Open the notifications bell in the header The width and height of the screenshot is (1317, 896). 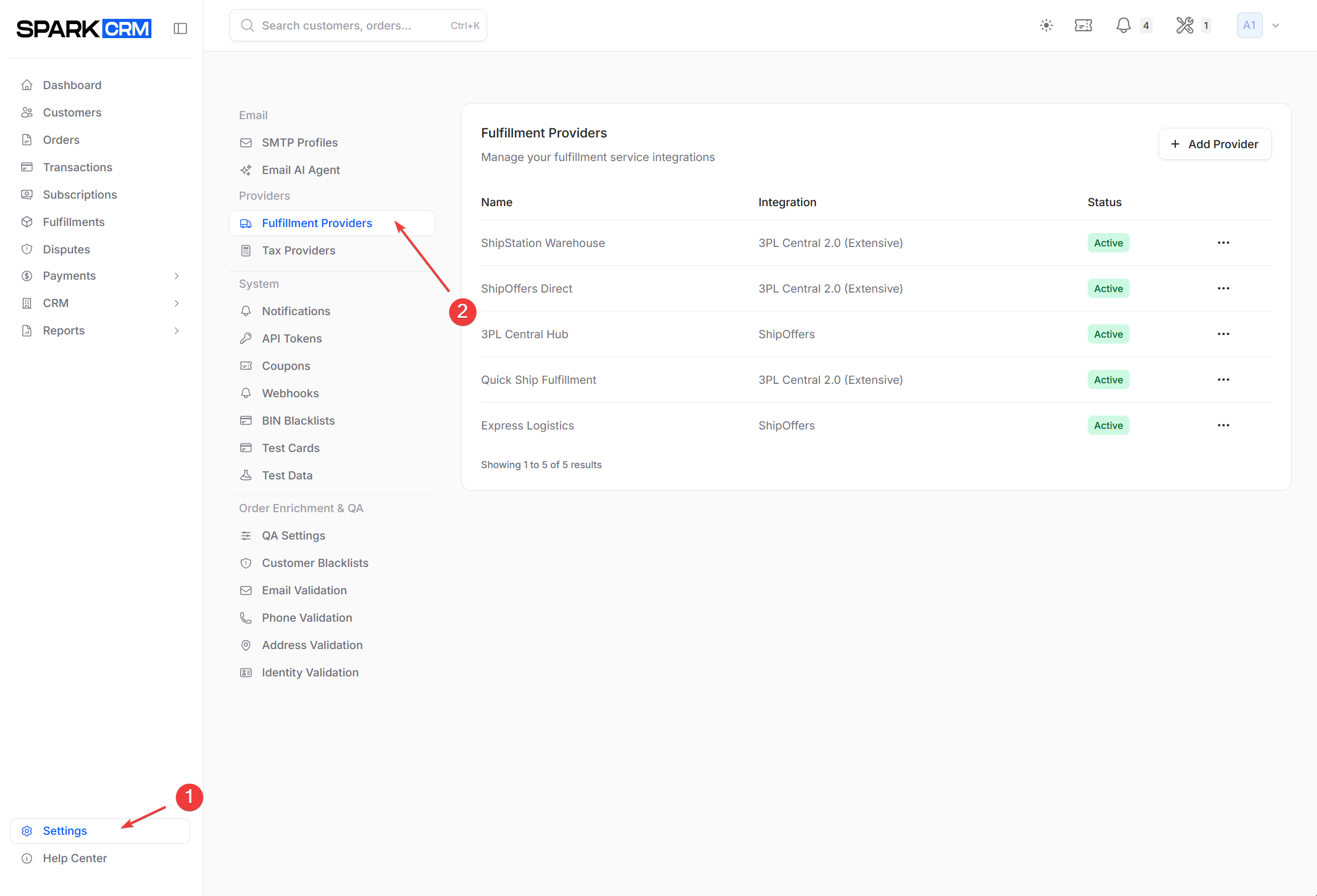pyautogui.click(x=1123, y=26)
